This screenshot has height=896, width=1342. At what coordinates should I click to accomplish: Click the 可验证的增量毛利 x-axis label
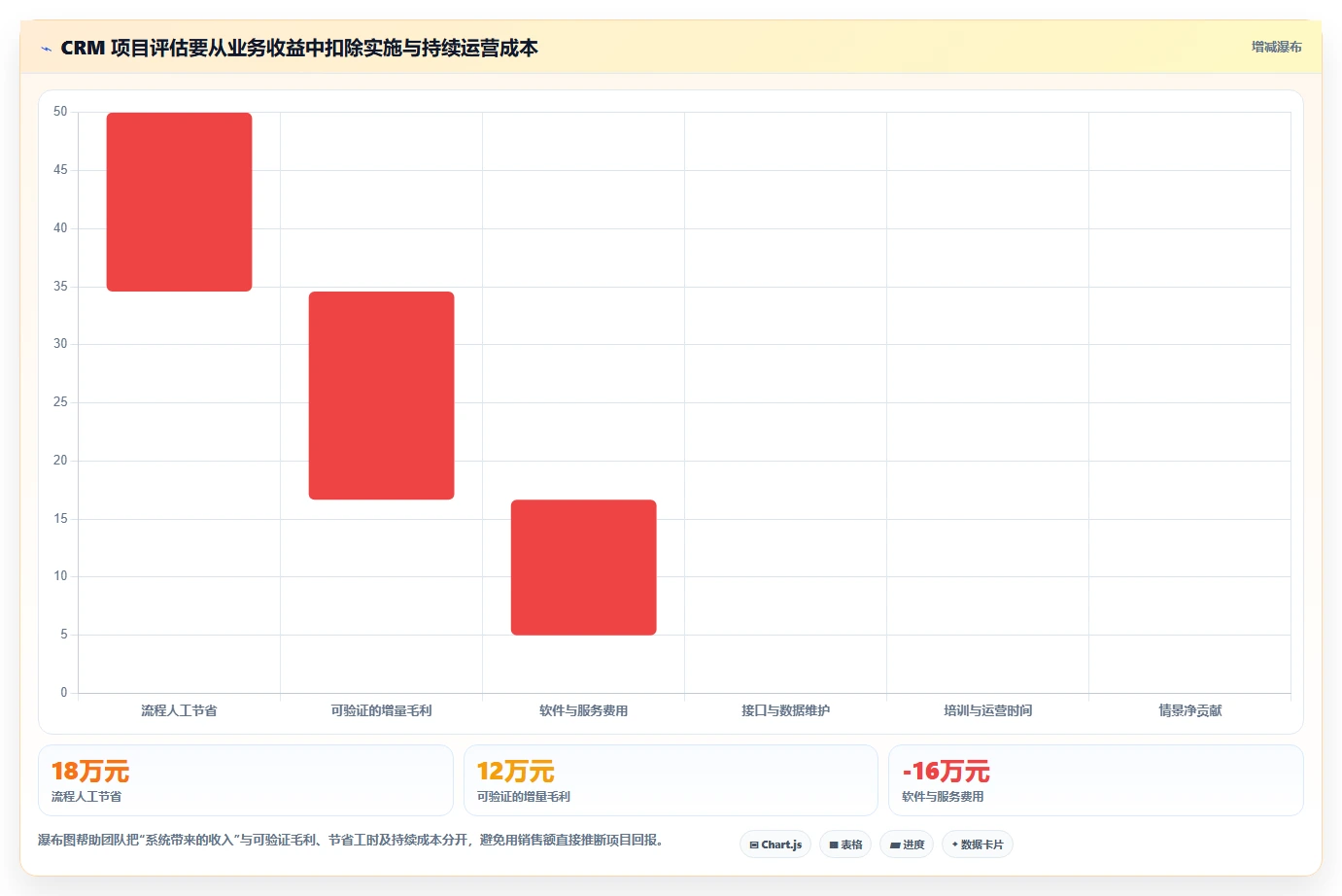[x=381, y=710]
